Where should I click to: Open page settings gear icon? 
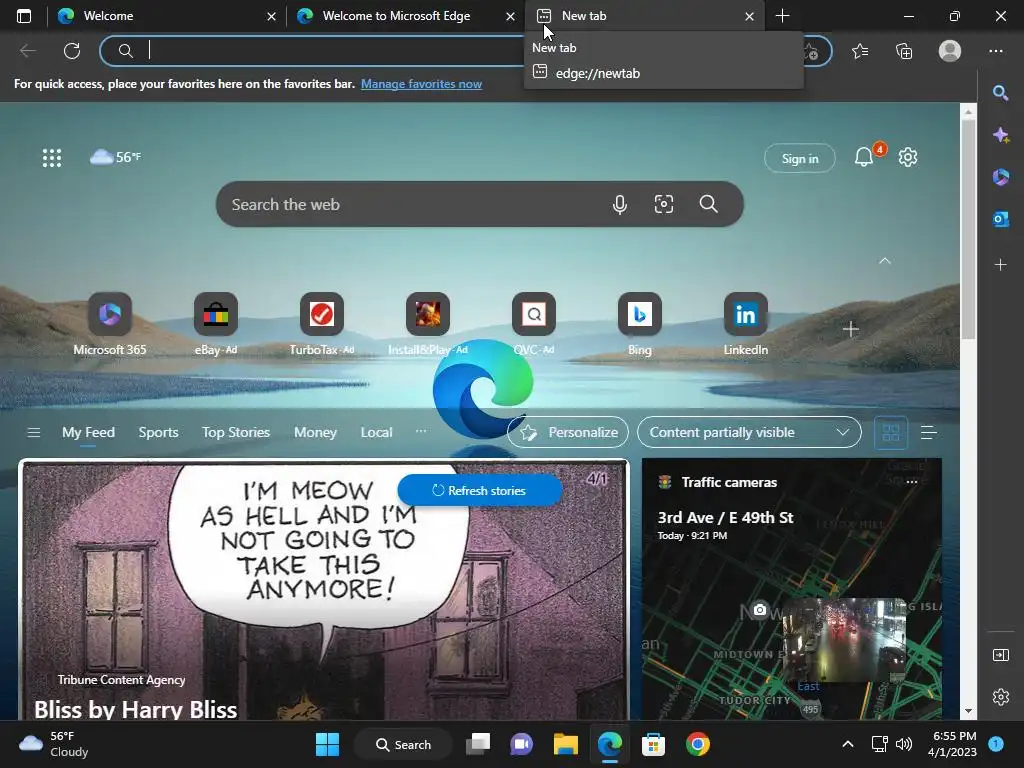coord(908,157)
